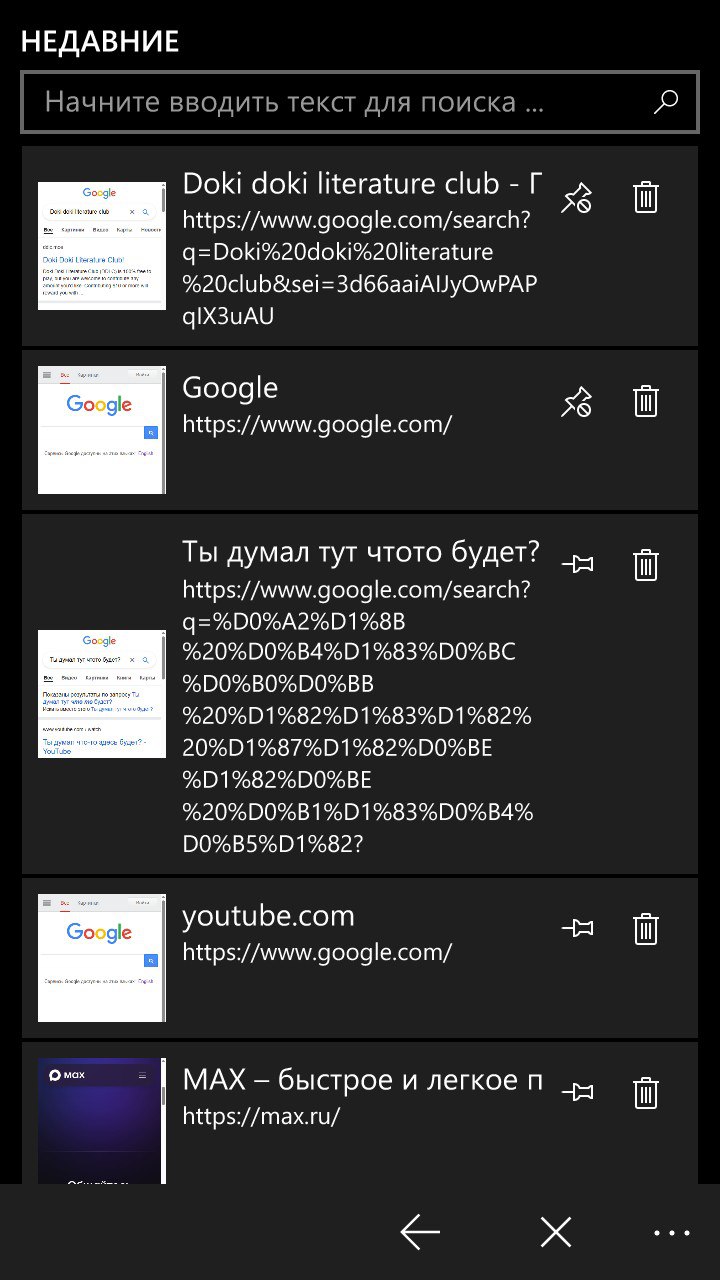Delete the Doki doki literature club entry
720x1280 pixels.
pyautogui.click(x=646, y=198)
